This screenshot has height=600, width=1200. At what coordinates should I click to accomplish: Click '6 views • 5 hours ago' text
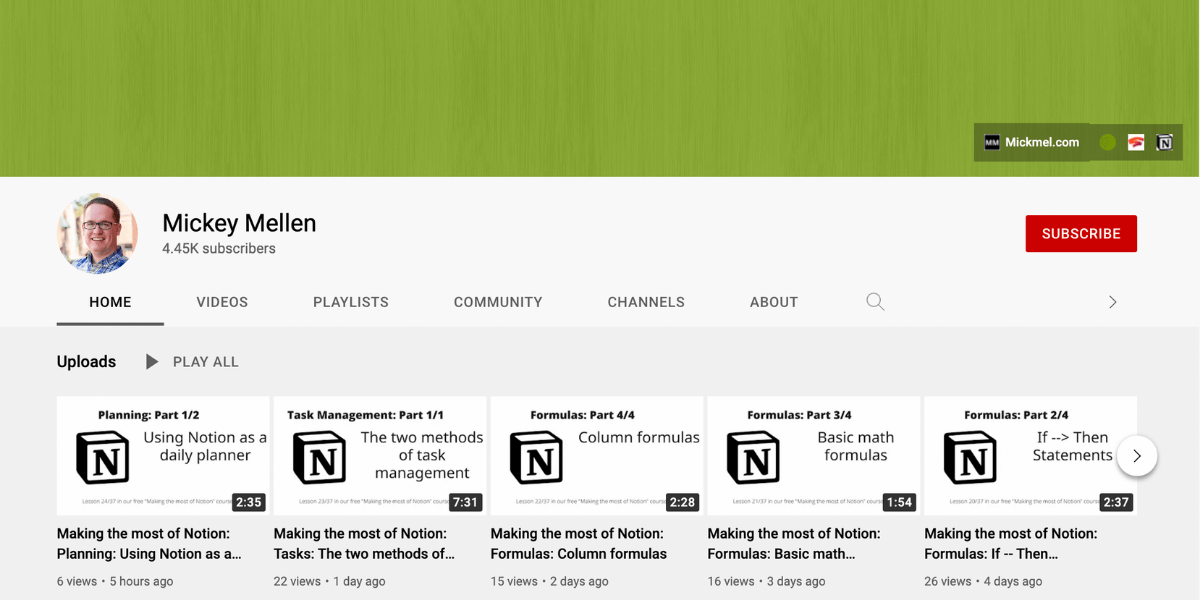(x=115, y=581)
